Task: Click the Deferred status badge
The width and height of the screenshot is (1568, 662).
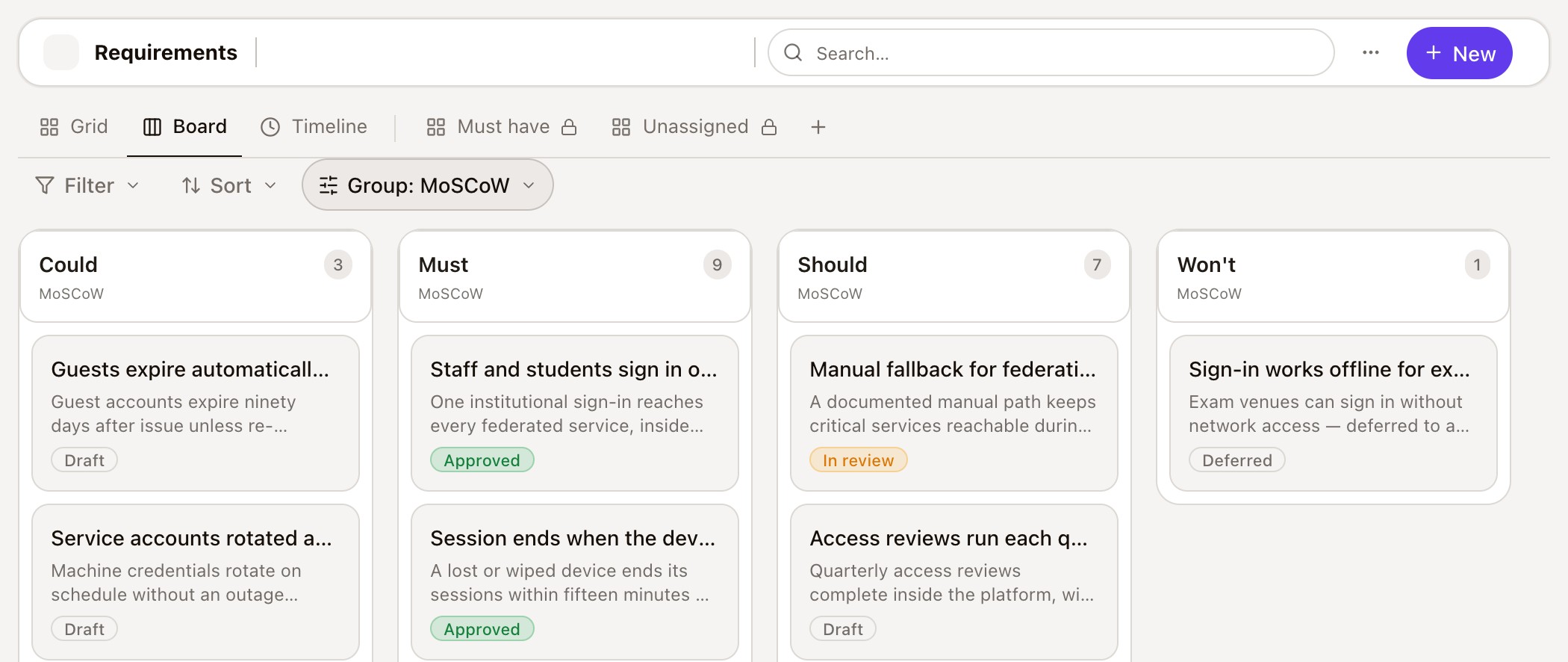Action: 1237,460
